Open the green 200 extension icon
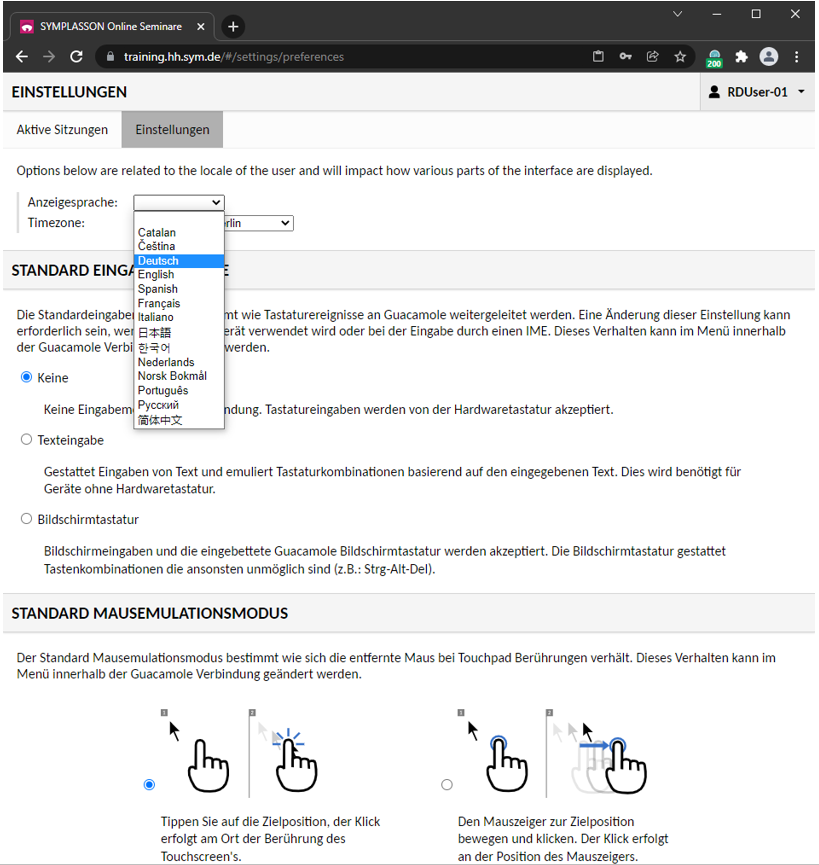 tap(714, 57)
